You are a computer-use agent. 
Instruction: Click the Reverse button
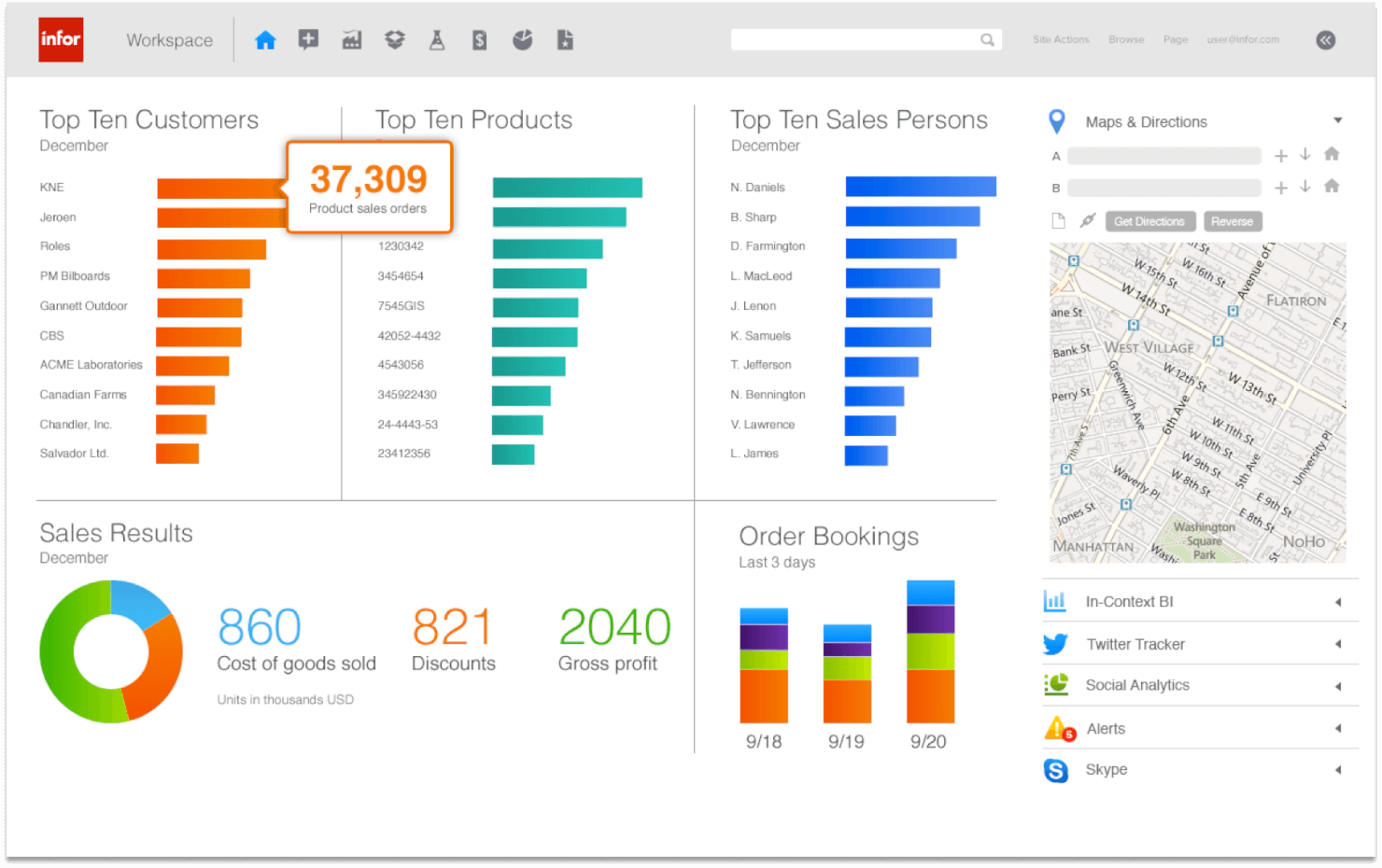[x=1233, y=221]
